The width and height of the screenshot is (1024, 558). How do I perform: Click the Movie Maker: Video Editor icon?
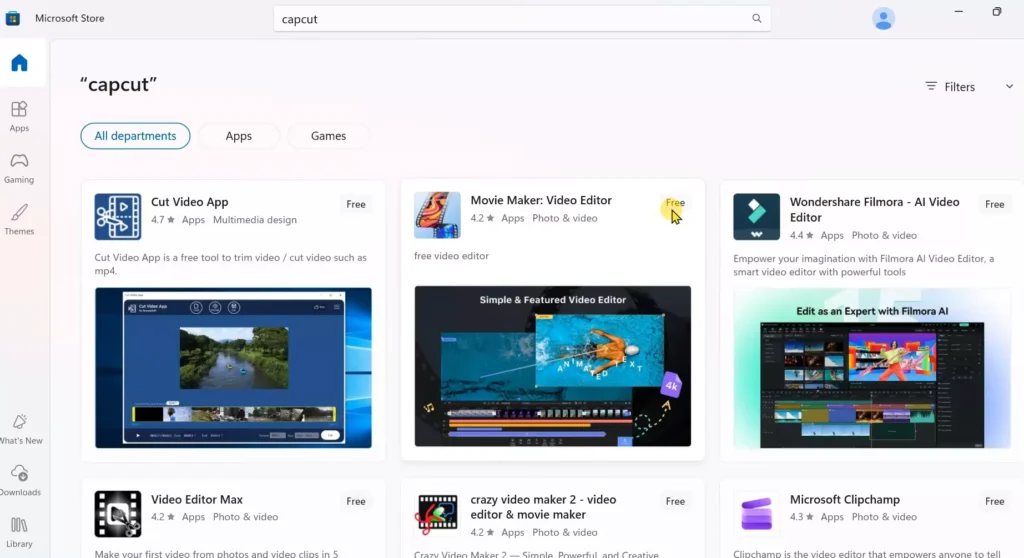coord(437,215)
